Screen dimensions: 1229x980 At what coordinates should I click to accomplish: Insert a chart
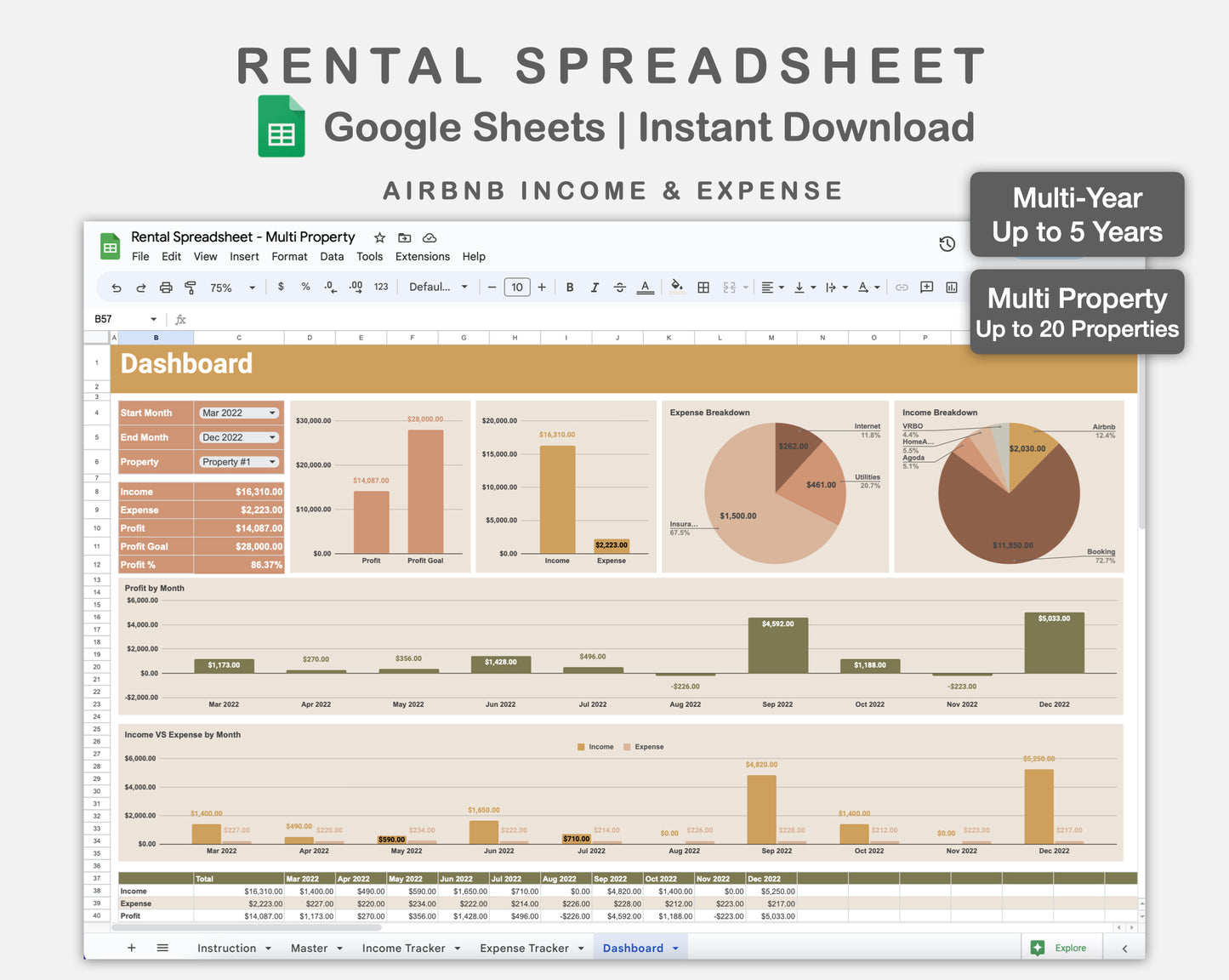[x=952, y=287]
